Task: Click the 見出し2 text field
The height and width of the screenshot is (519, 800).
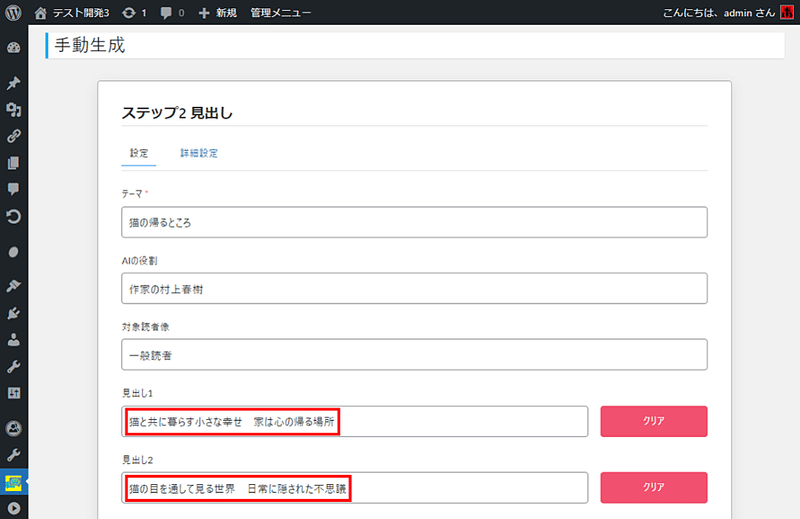Action: (355, 488)
